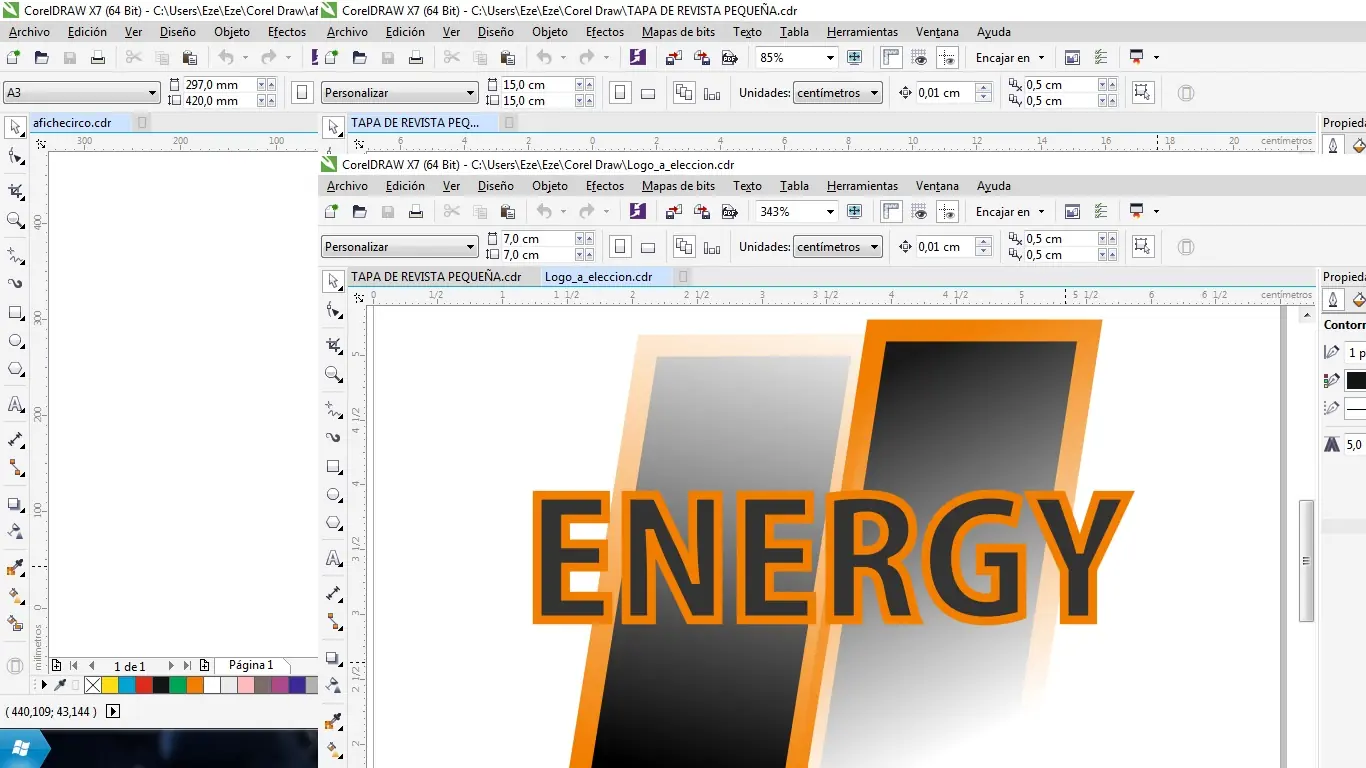Toggle Show Guidelines in Logo_a_eleccion toolbar
1366x768 pixels.
pyautogui.click(x=948, y=212)
